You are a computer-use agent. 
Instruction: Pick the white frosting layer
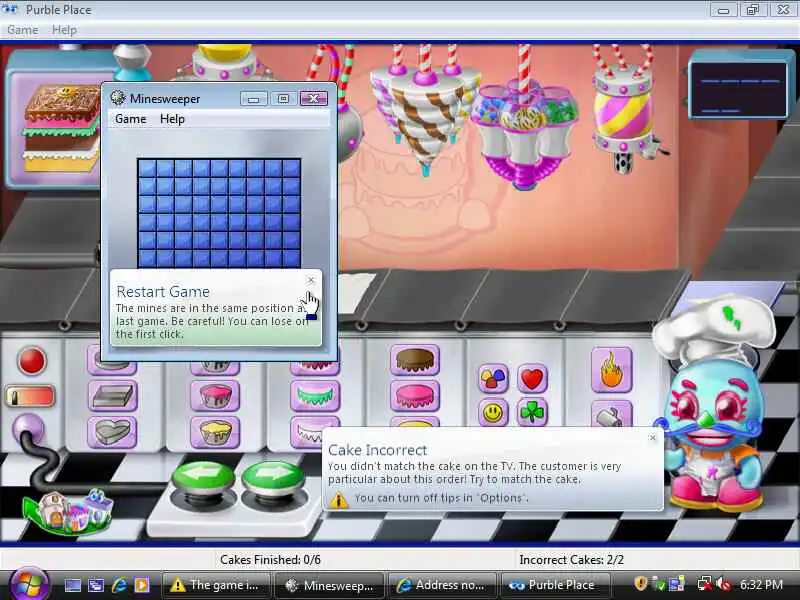(309, 432)
